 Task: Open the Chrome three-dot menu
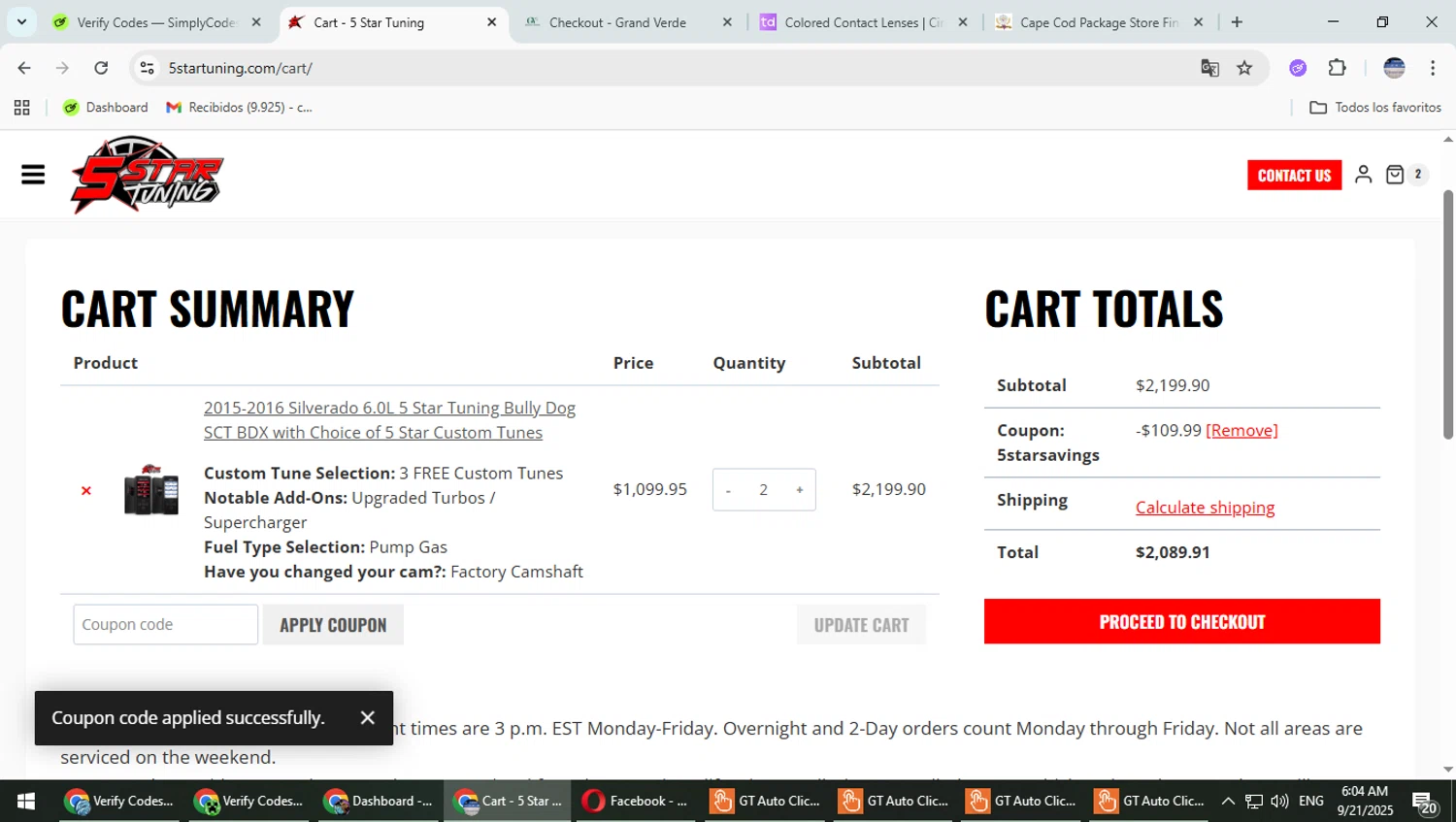(1433, 68)
